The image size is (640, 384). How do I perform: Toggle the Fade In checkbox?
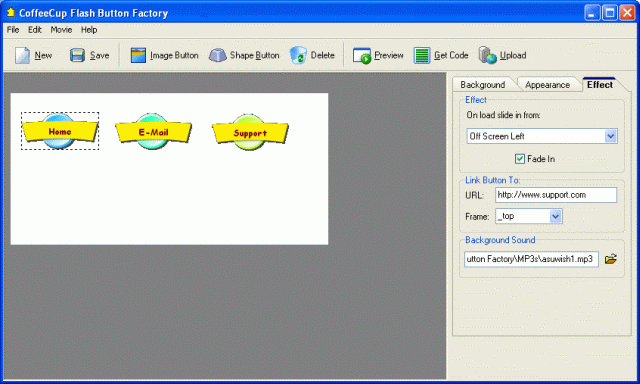[520, 159]
